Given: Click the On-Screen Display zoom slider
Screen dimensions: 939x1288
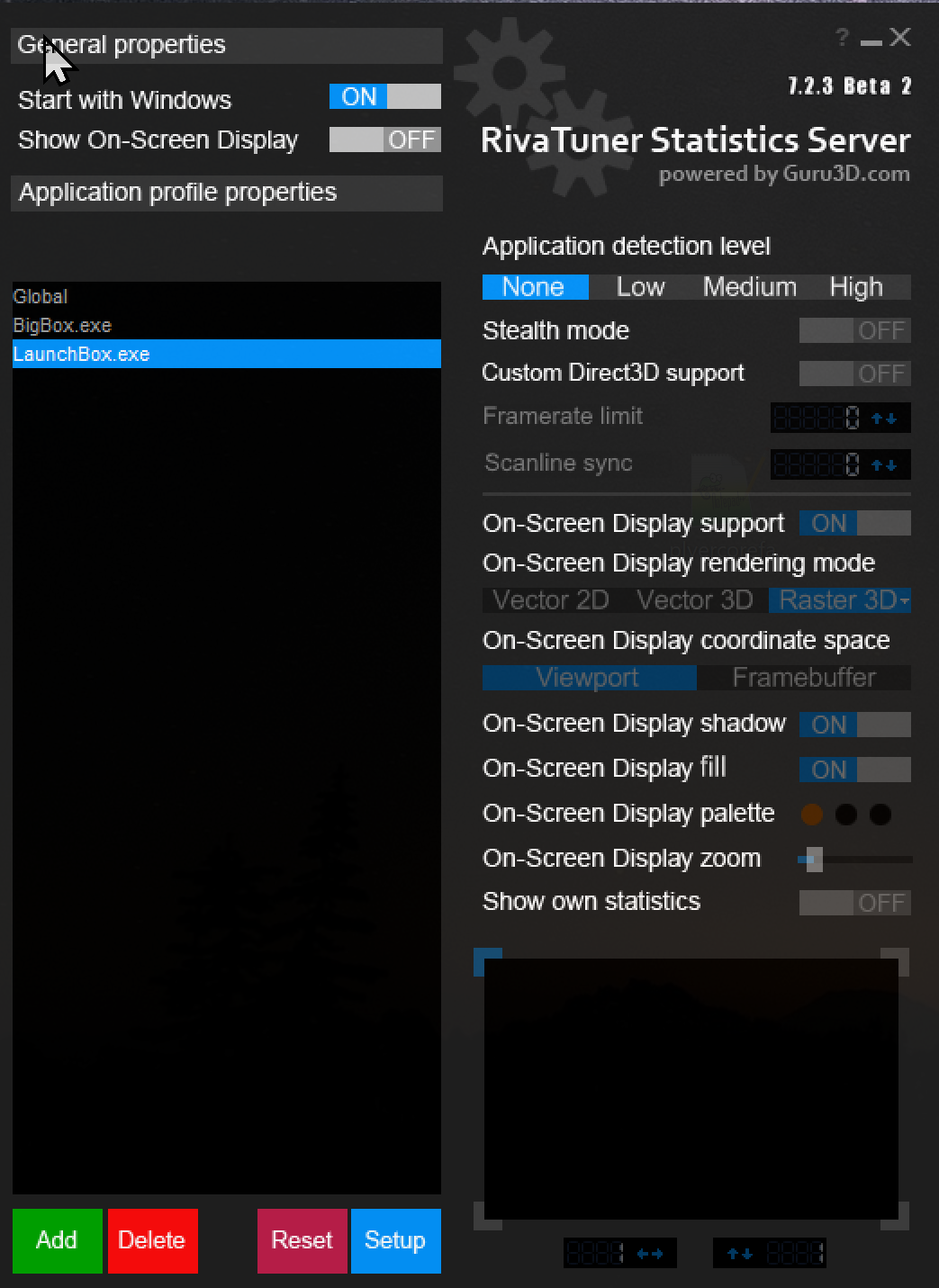Looking at the screenshot, I should 855,860.
